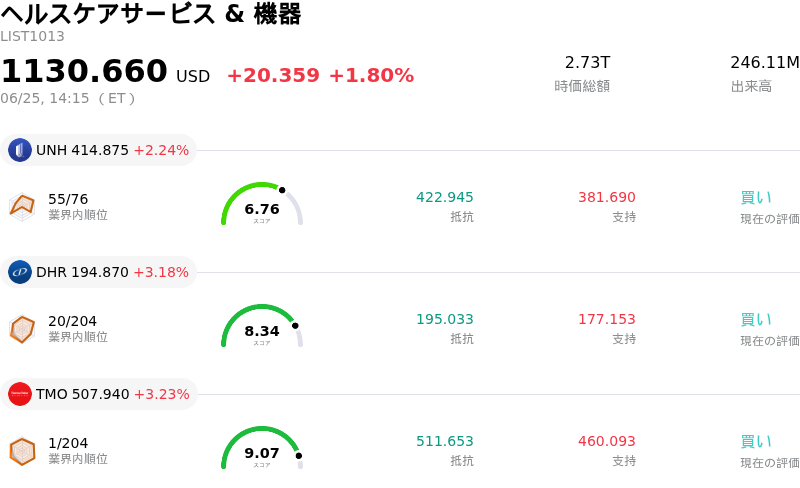
Task: Open the UNH 414.875 ticker pill
Action: 98,150
